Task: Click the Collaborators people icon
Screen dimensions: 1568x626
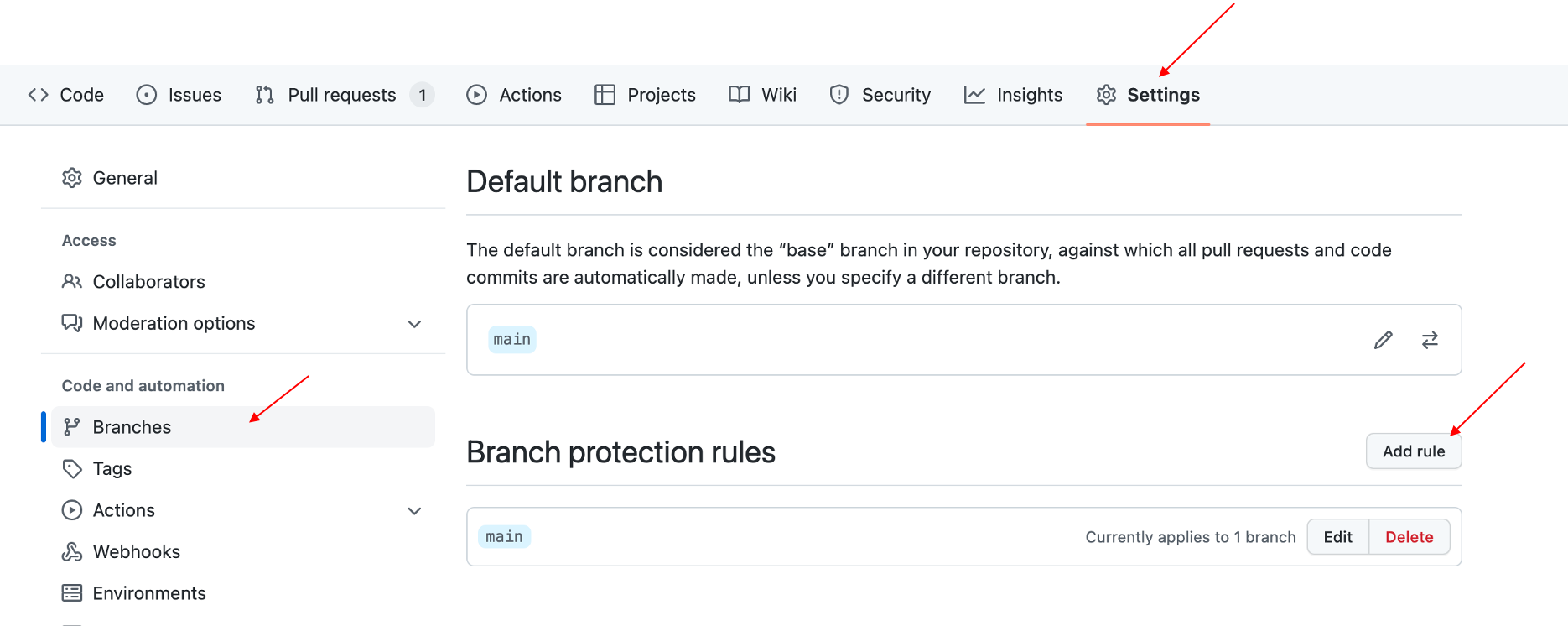Action: point(72,282)
